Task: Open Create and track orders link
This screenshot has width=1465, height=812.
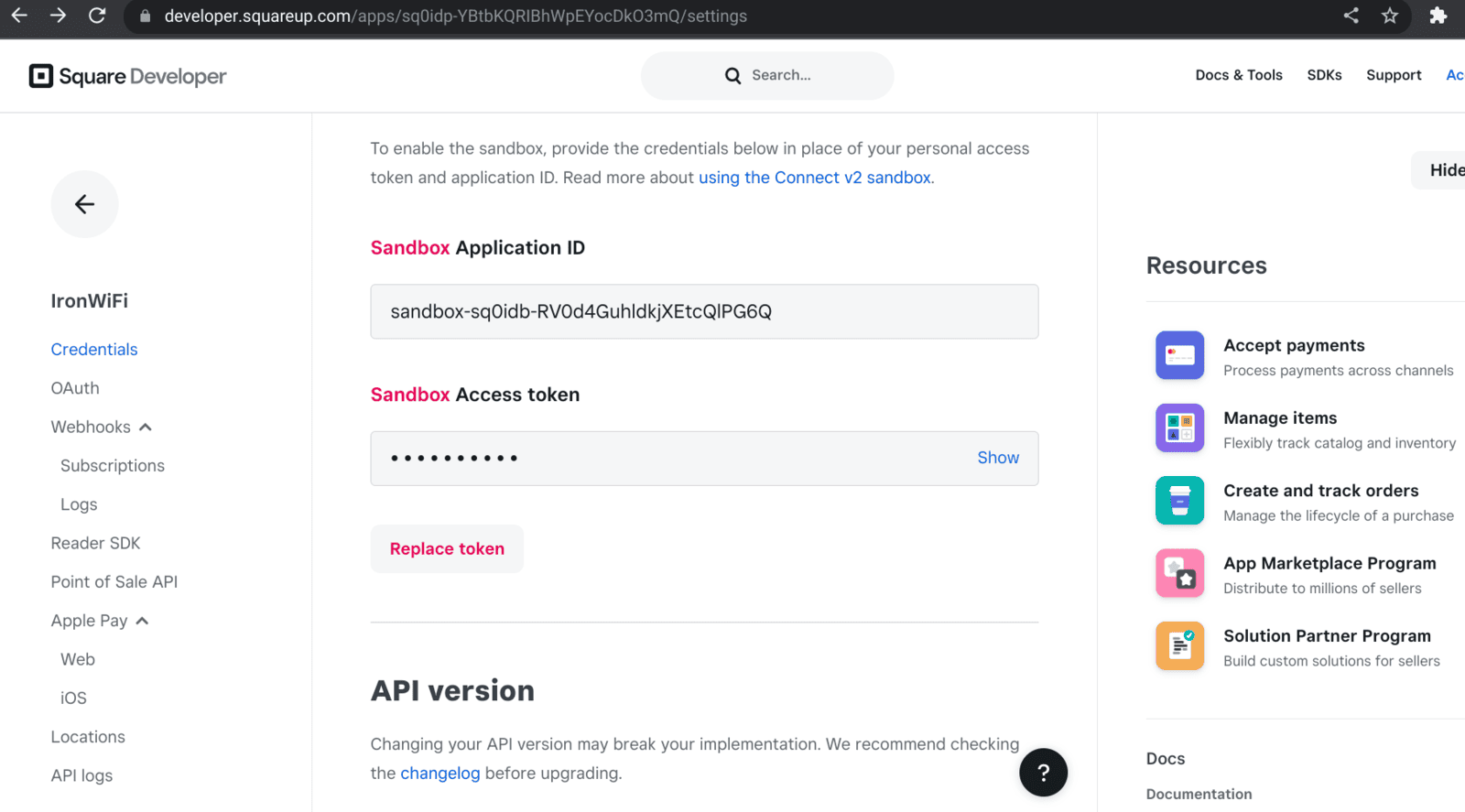Action: pyautogui.click(x=1321, y=491)
